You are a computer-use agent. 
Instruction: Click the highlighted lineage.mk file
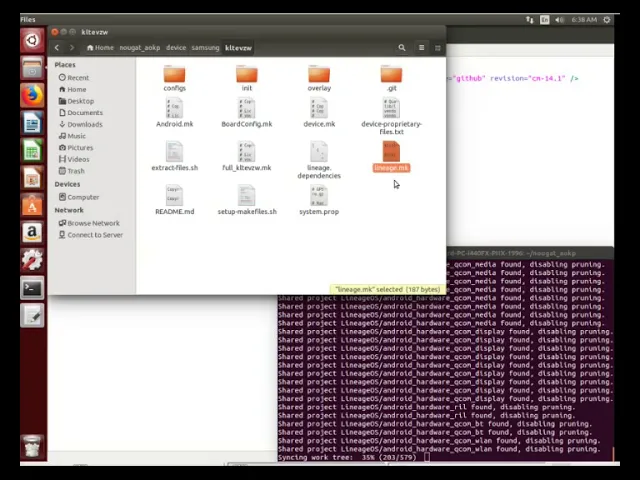pyautogui.click(x=391, y=156)
